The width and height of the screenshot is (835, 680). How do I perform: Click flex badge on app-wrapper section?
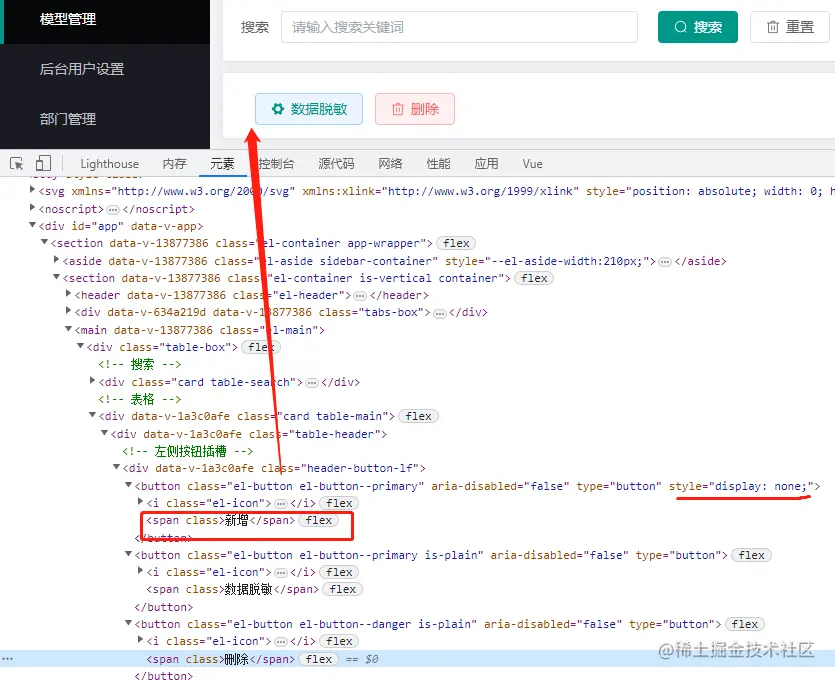pos(456,243)
